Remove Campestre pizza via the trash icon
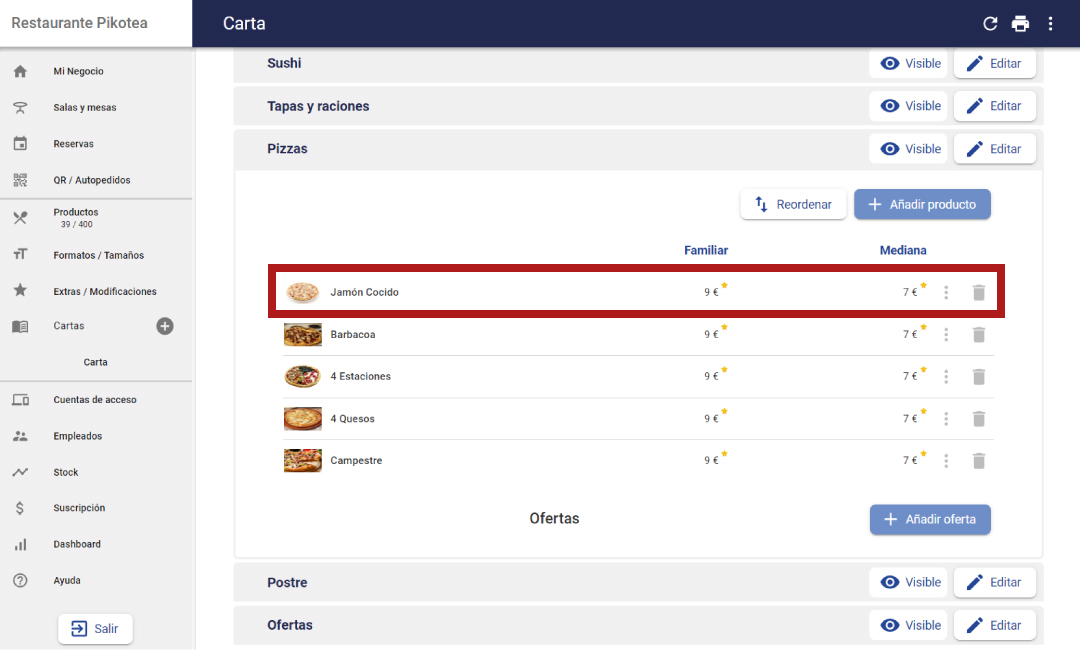This screenshot has width=1080, height=650. click(x=979, y=461)
